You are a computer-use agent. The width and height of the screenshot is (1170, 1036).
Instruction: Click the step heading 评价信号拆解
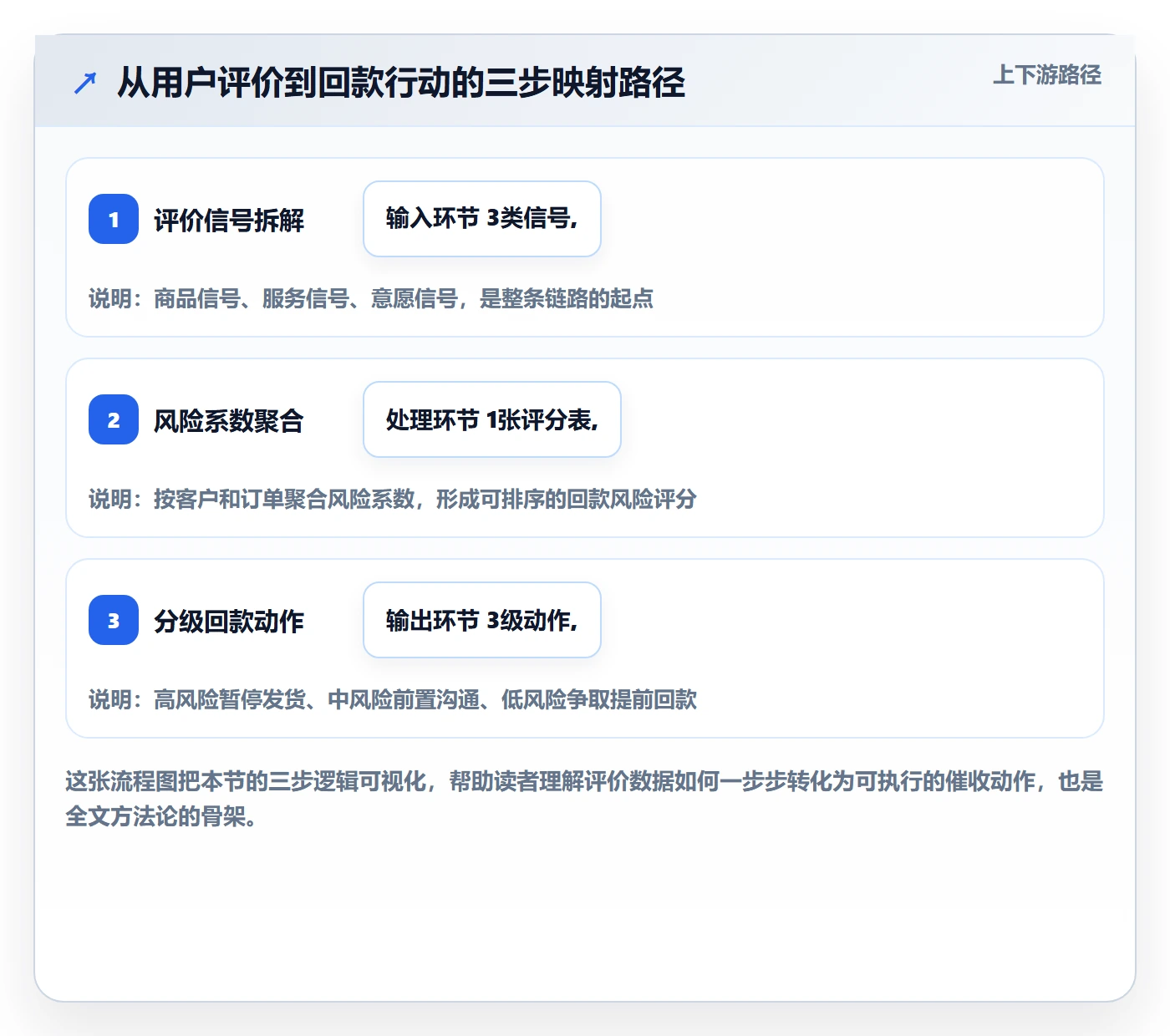(x=229, y=221)
